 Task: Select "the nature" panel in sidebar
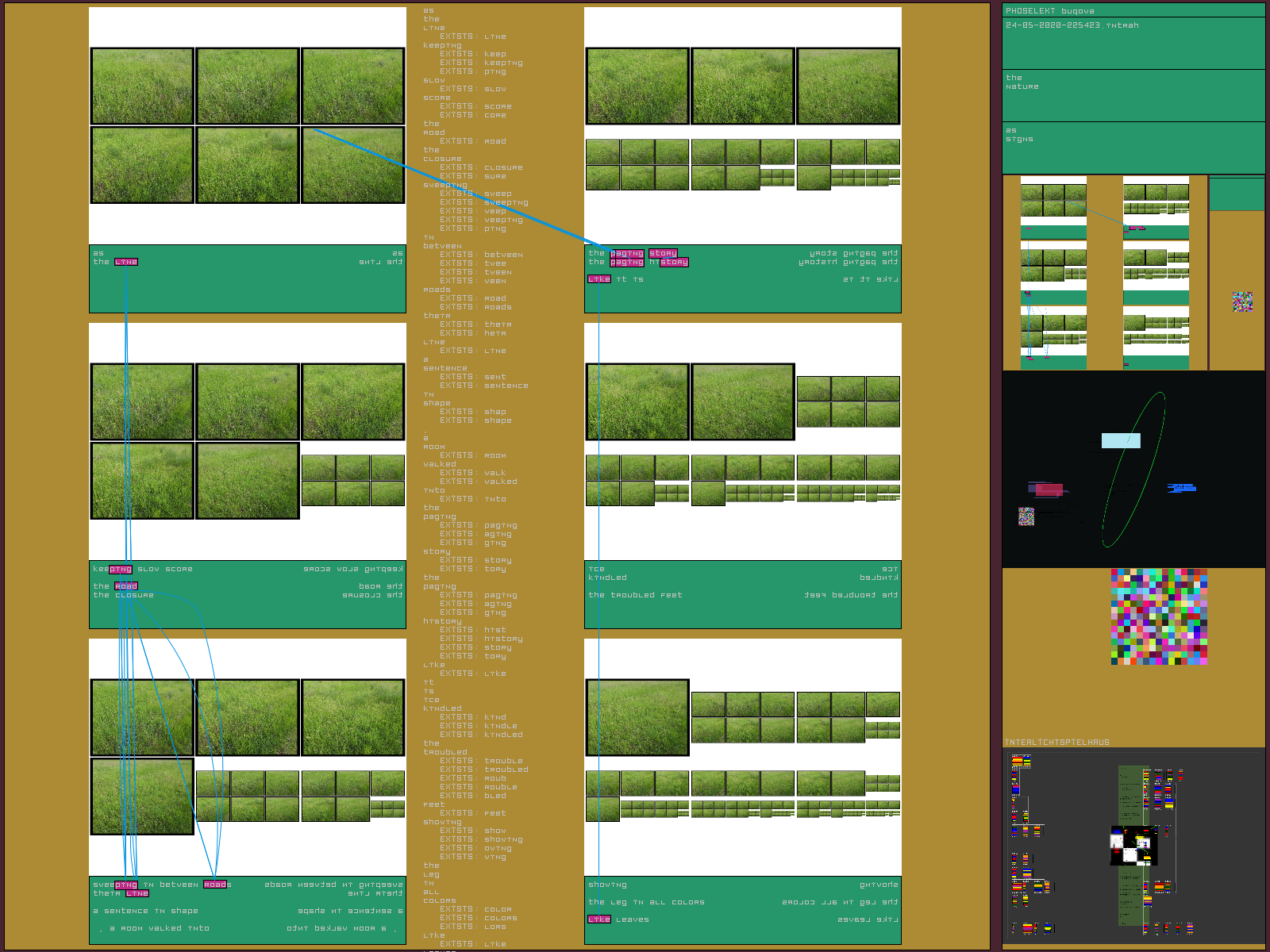click(1133, 95)
